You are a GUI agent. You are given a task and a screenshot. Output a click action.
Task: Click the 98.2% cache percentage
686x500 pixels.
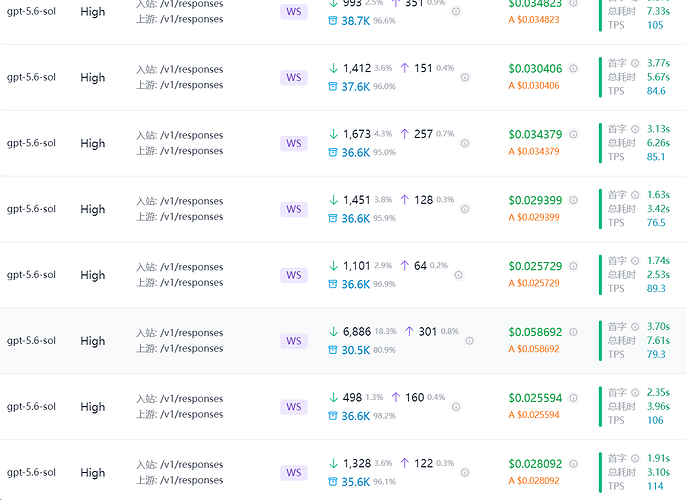(384, 416)
